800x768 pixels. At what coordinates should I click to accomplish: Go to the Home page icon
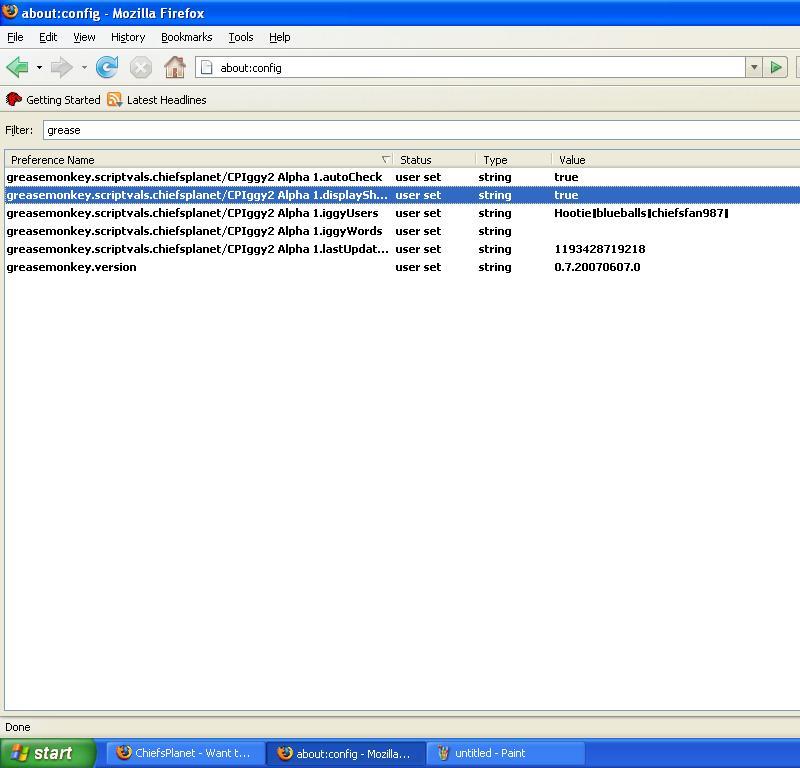pos(174,67)
